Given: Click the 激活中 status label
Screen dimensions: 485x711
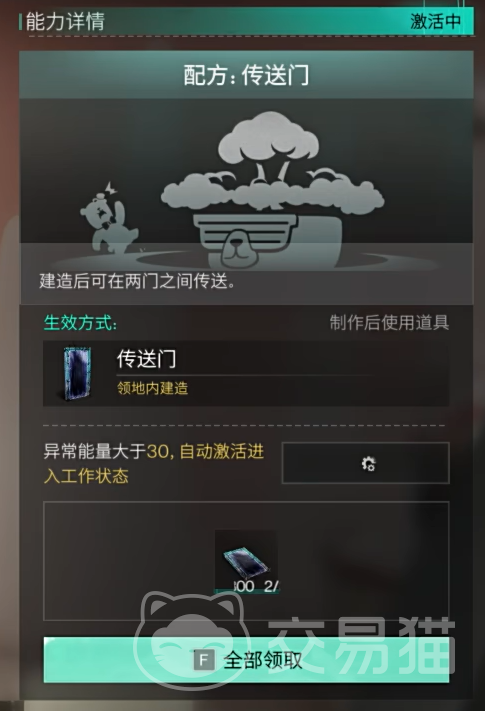Looking at the screenshot, I should 436,21.
